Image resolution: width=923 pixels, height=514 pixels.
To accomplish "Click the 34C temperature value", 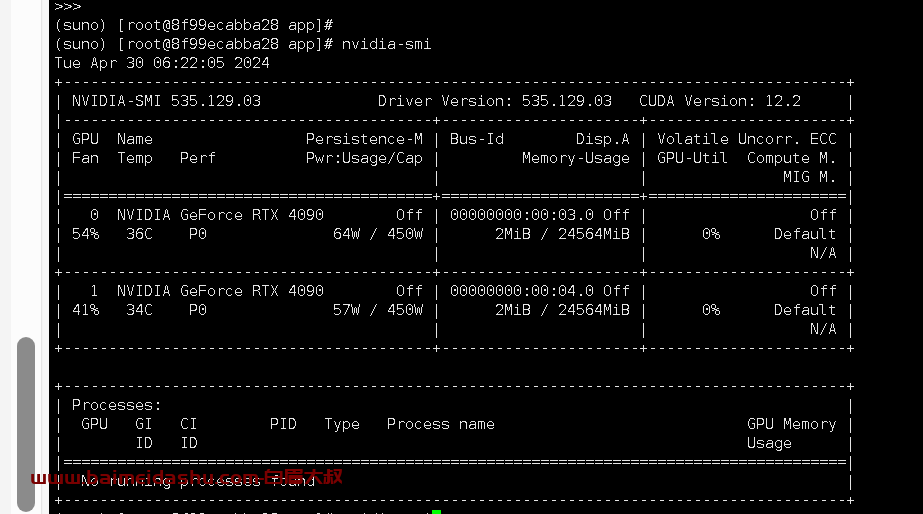I will (x=140, y=310).
